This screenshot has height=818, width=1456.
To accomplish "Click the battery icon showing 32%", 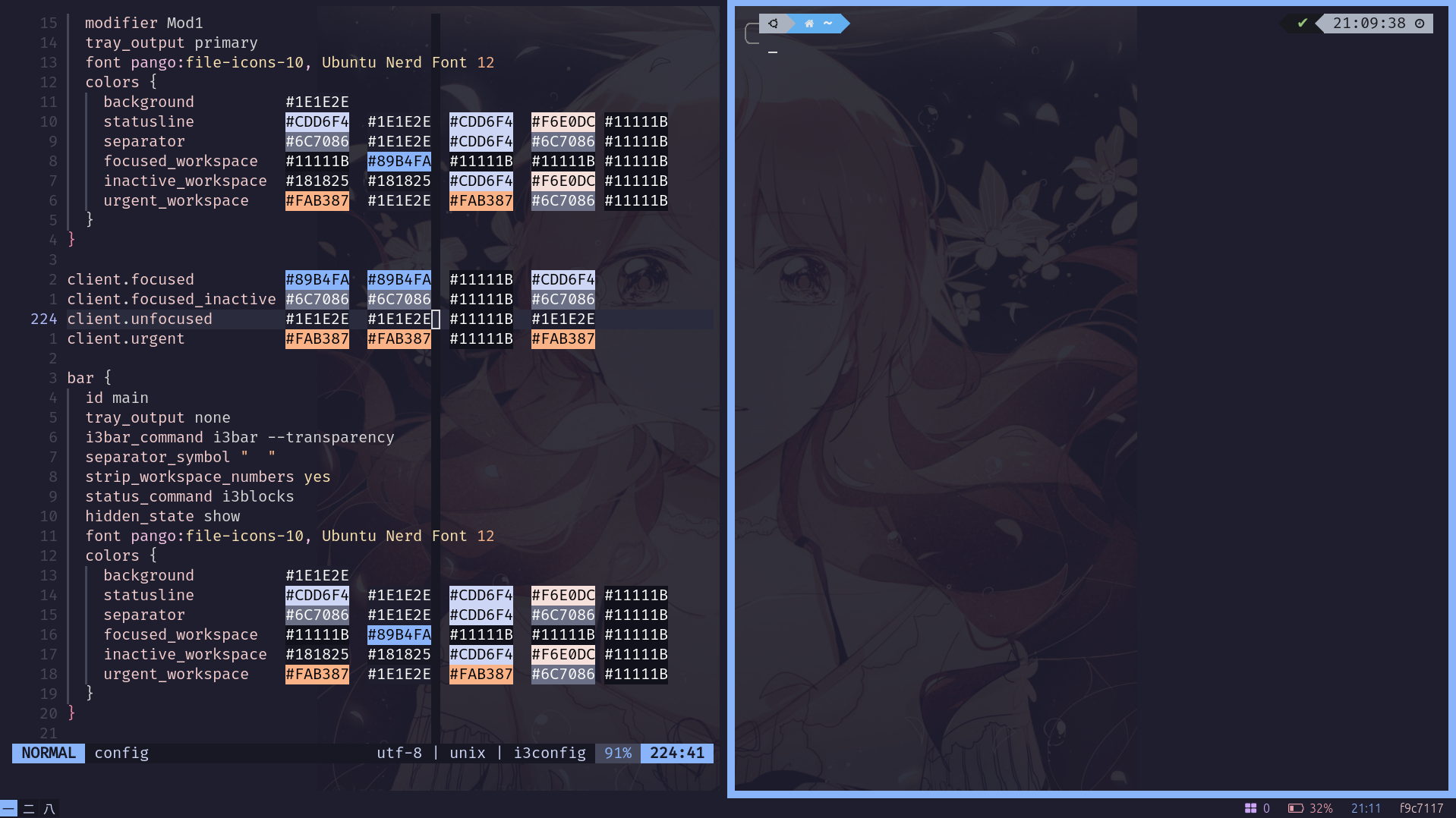I will click(1296, 808).
